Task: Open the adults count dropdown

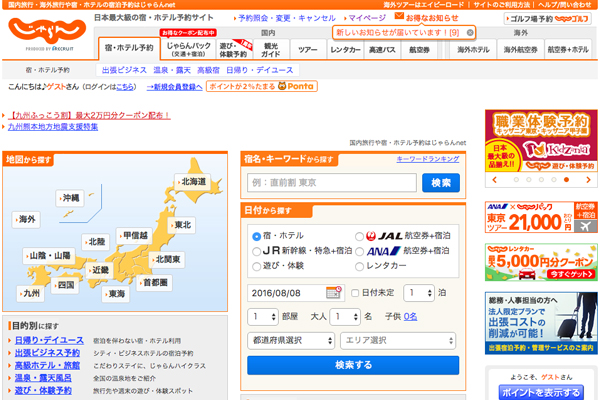Action: pos(345,317)
